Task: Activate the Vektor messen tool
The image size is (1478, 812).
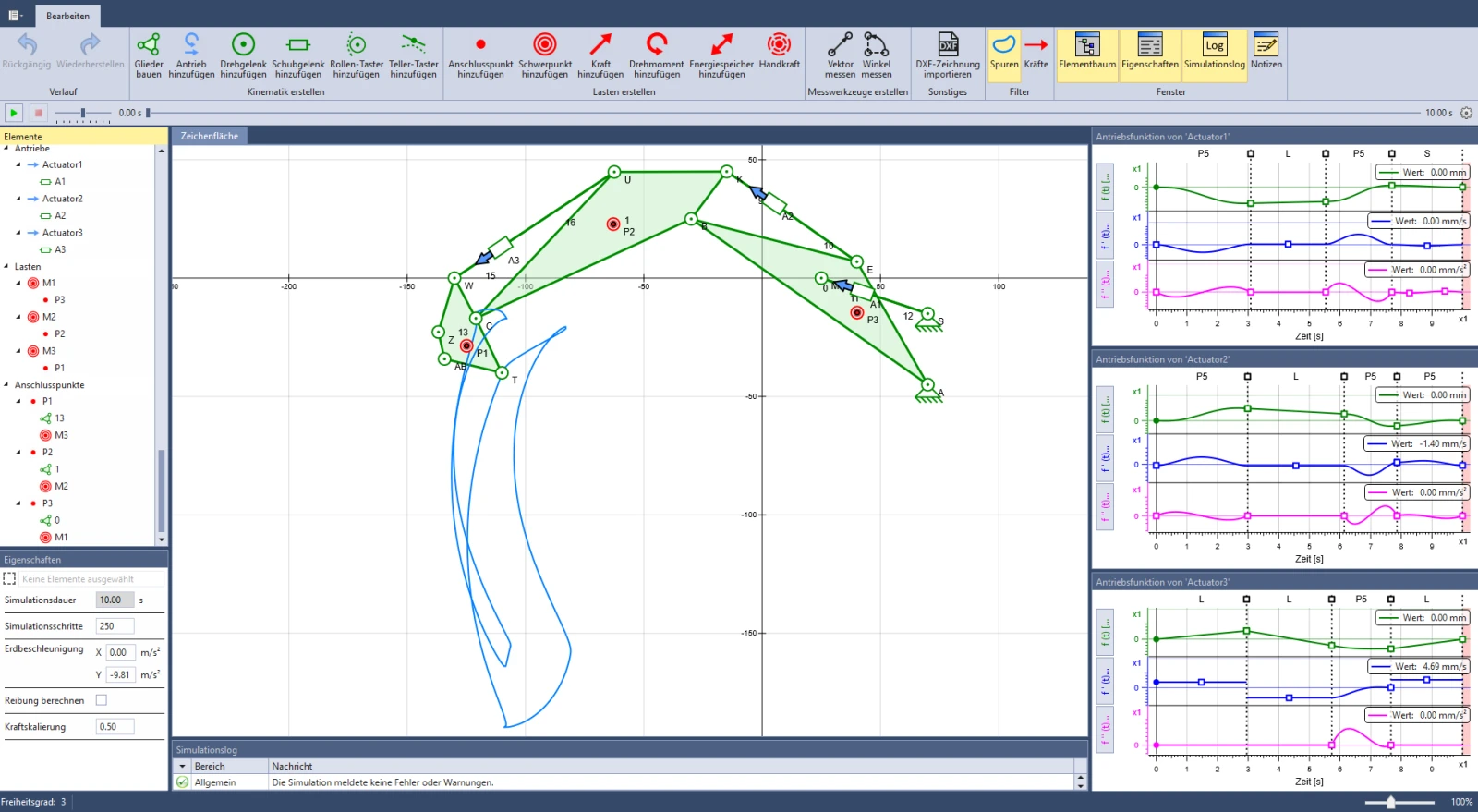Action: tap(840, 55)
